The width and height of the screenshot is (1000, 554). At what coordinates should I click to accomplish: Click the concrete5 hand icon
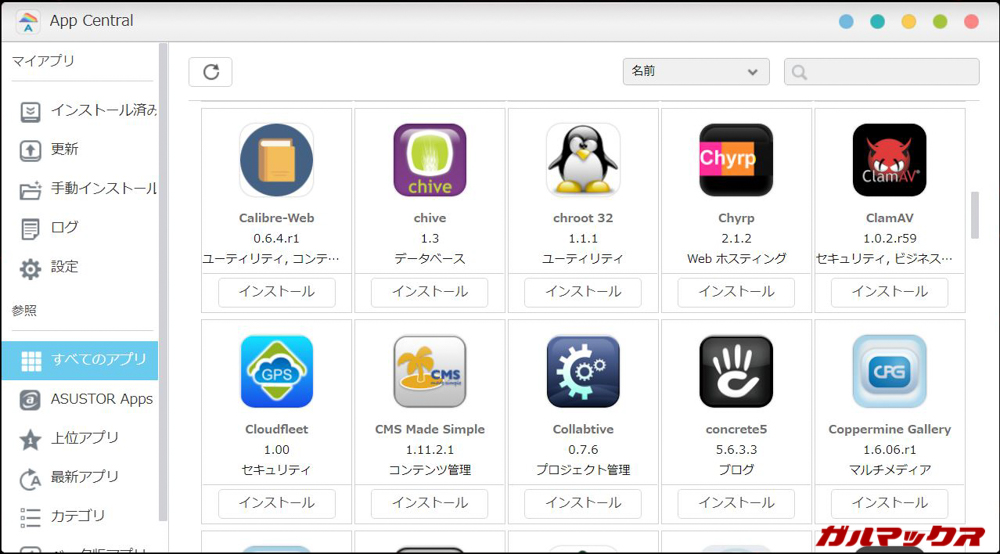(736, 371)
